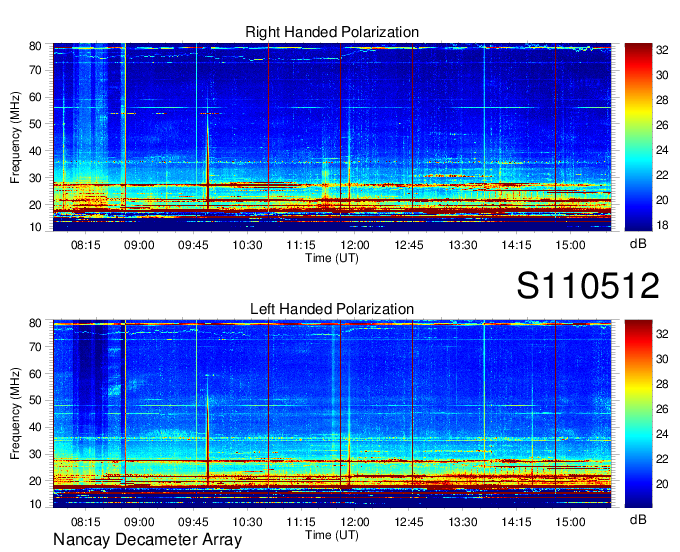The height and width of the screenshot is (552, 680).
Task: Click the 50 MHz tick on the Right Handed plot
Action: (35, 124)
